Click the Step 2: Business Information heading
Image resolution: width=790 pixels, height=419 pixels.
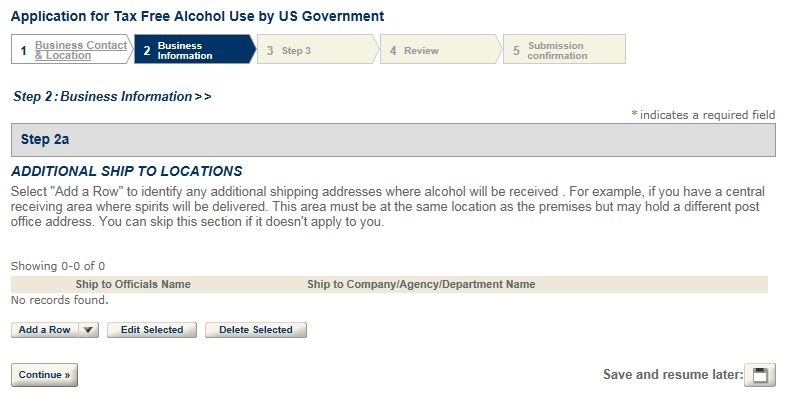[112, 97]
